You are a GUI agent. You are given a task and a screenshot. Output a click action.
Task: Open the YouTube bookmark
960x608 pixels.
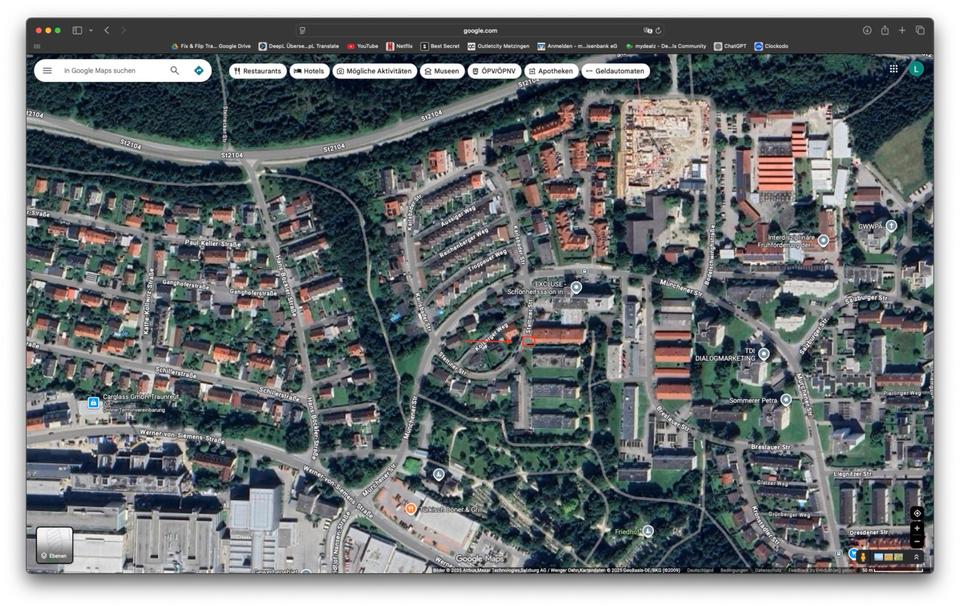click(363, 46)
